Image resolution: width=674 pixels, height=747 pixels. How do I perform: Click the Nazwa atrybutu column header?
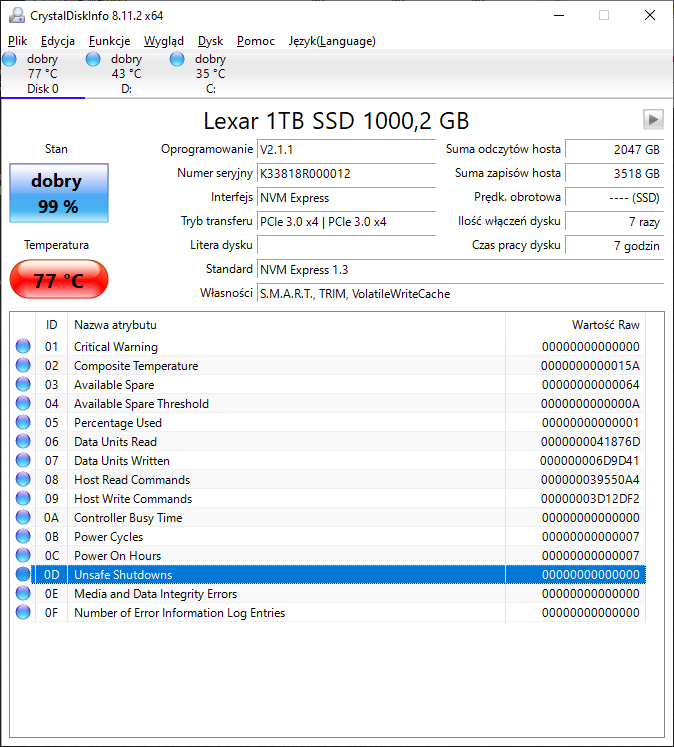(286, 325)
